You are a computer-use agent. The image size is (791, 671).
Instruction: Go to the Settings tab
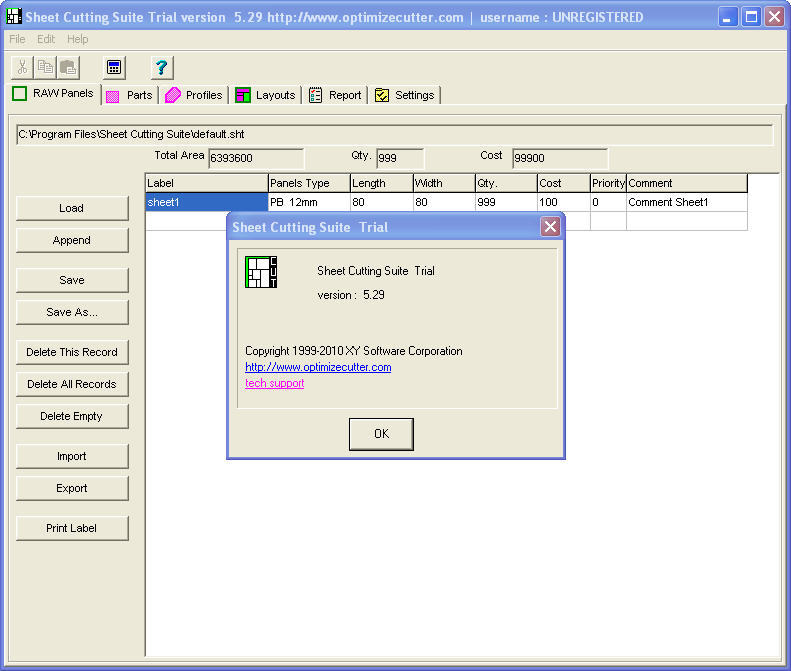click(405, 95)
